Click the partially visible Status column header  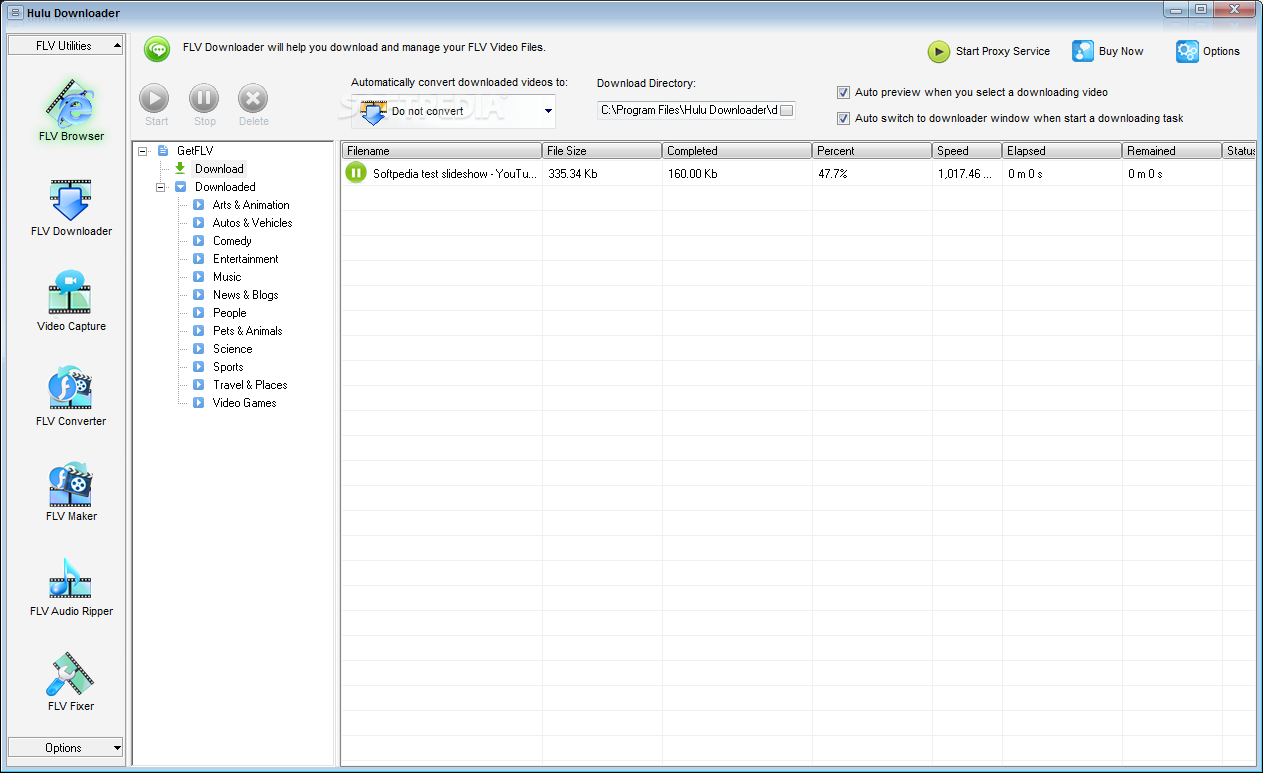coord(1239,151)
